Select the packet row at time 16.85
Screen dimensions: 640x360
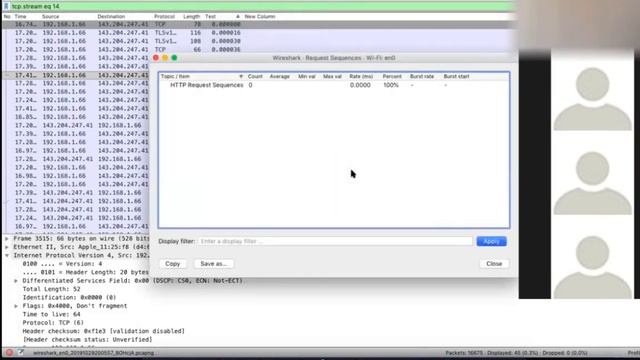76,117
